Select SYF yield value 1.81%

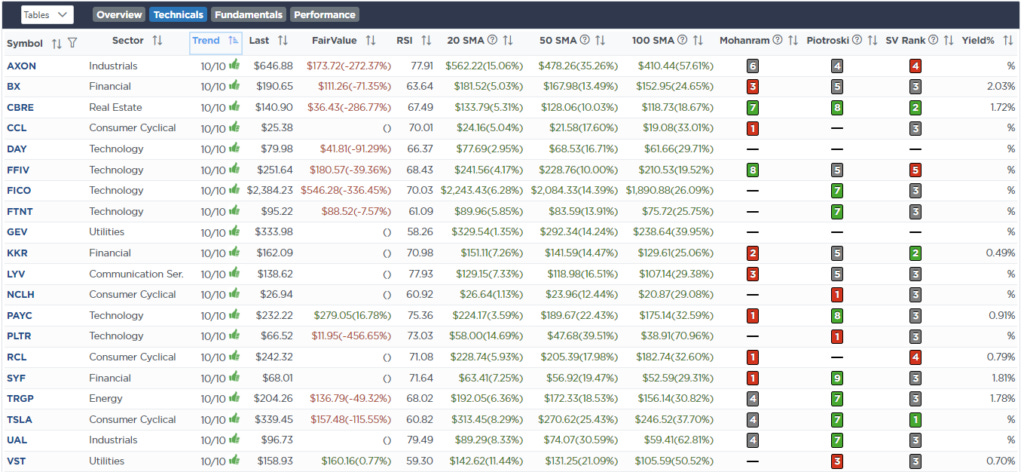click(x=1003, y=377)
